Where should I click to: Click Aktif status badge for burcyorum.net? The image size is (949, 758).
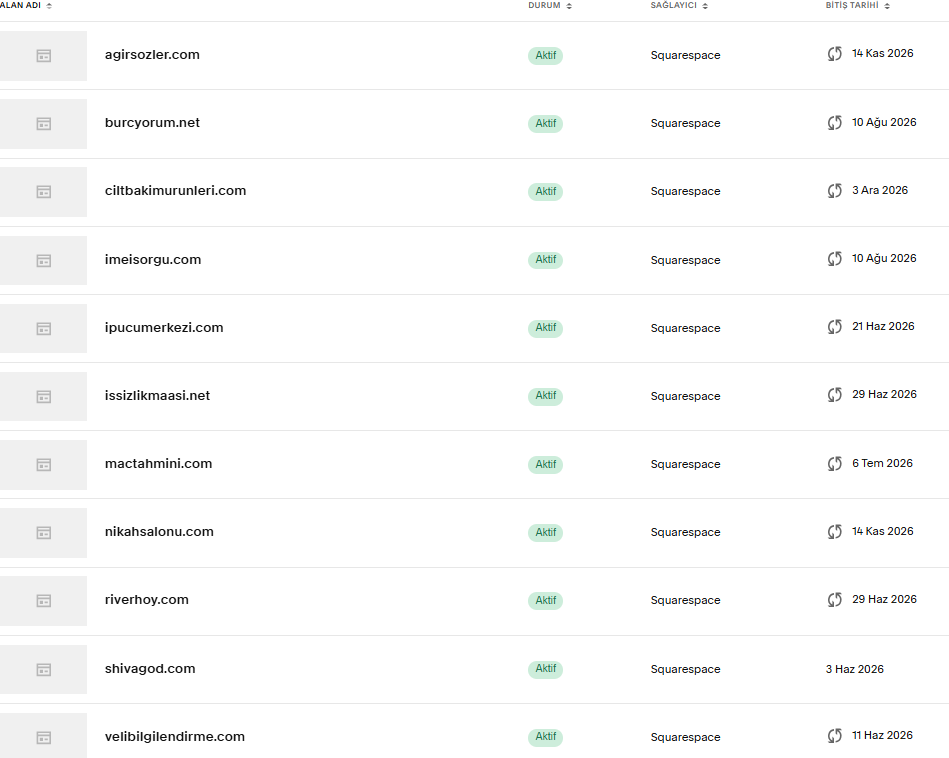coord(545,124)
